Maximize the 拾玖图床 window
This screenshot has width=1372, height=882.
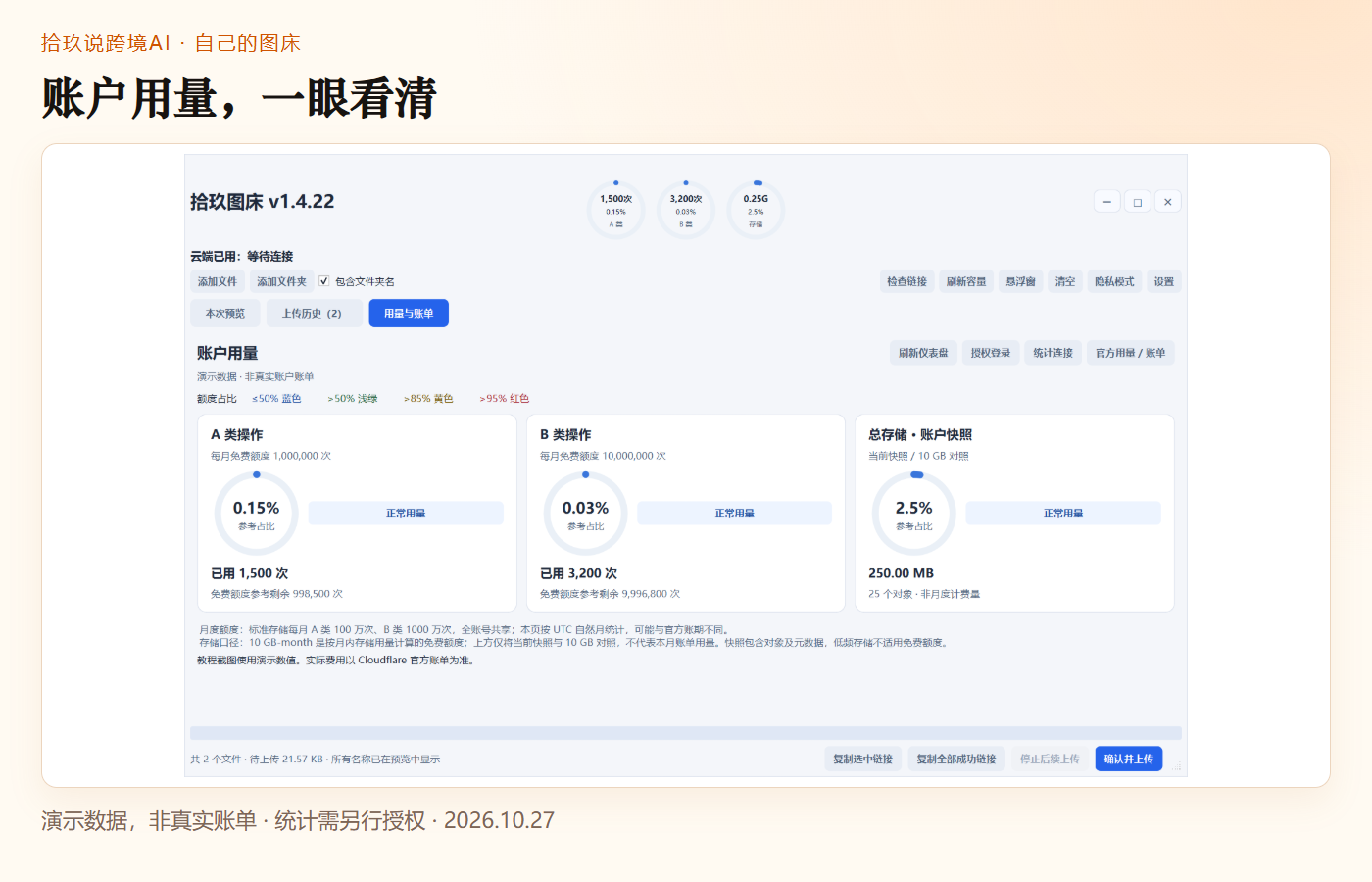(x=1137, y=202)
